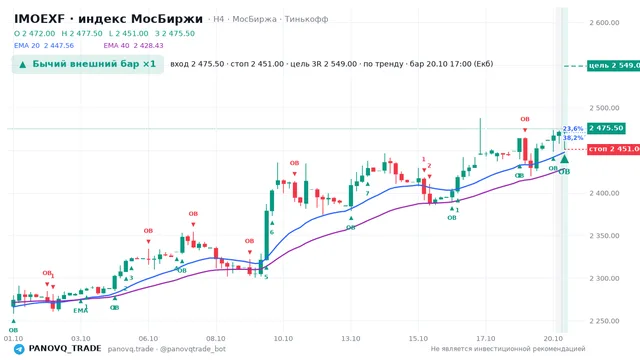
Task: Click the disclaimer 'Не является инвестиционной рекомендацией'
Action: click(508, 349)
